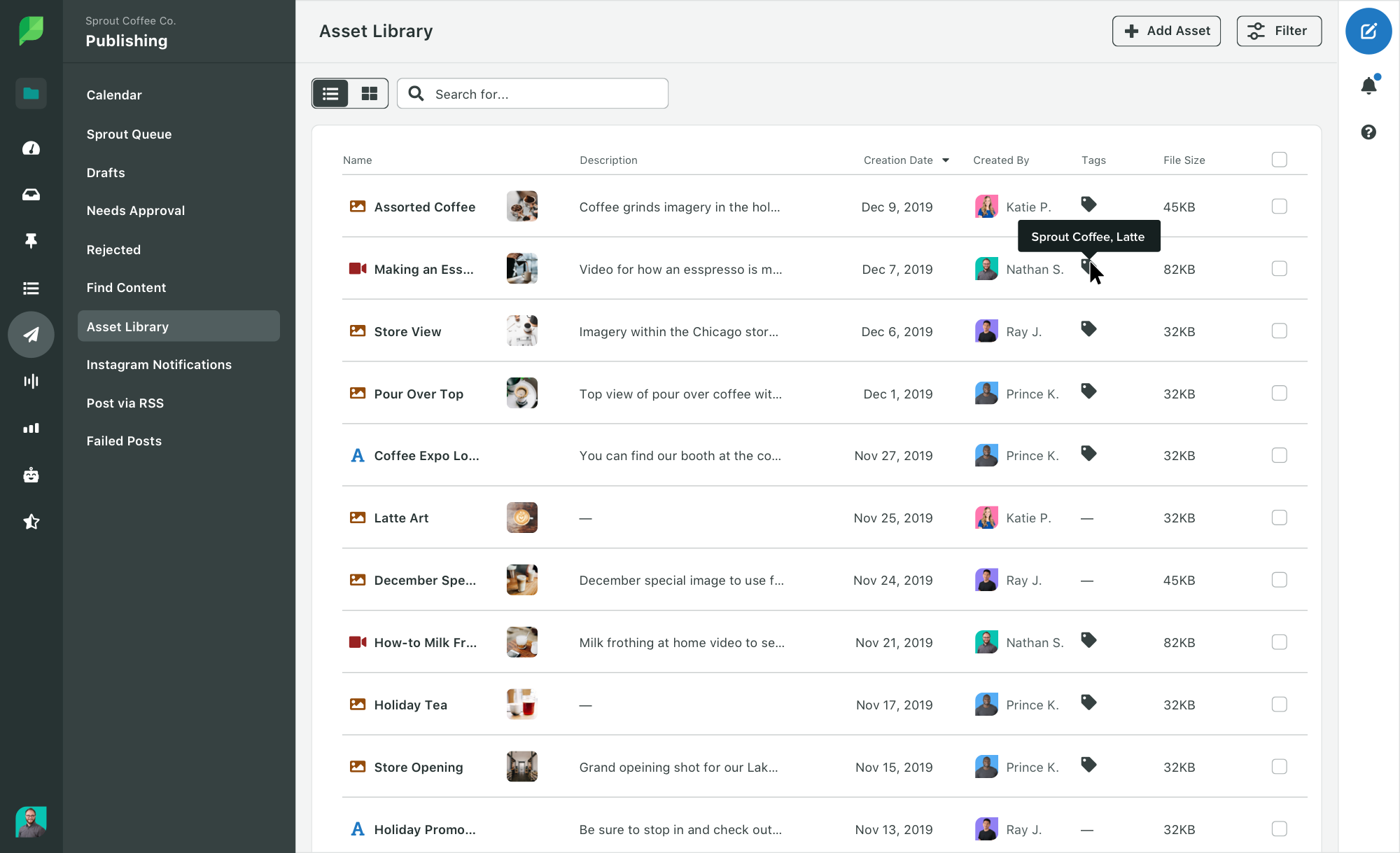1400x853 pixels.
Task: Click the Compose pencil icon
Action: 1368,31
